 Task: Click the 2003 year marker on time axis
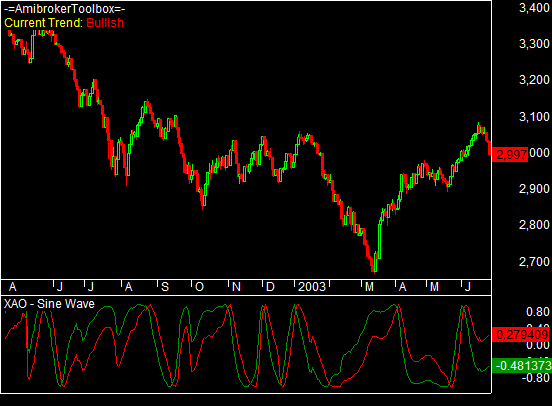pyautogui.click(x=312, y=287)
